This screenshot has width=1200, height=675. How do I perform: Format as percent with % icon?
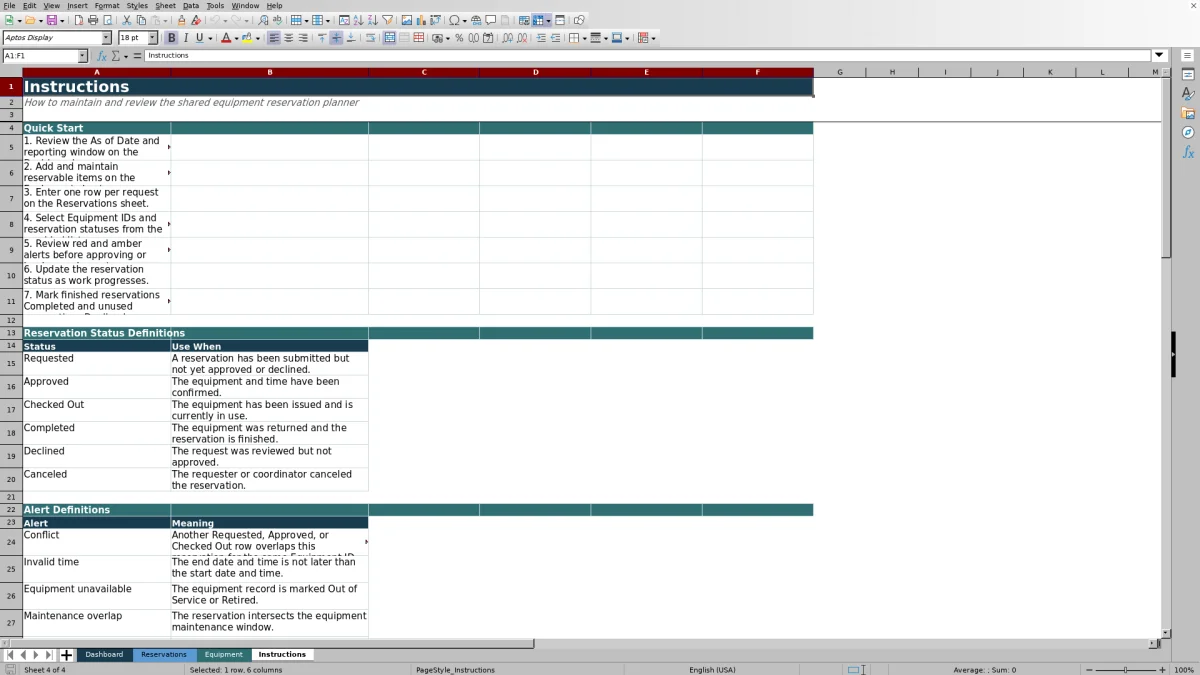tap(459, 38)
